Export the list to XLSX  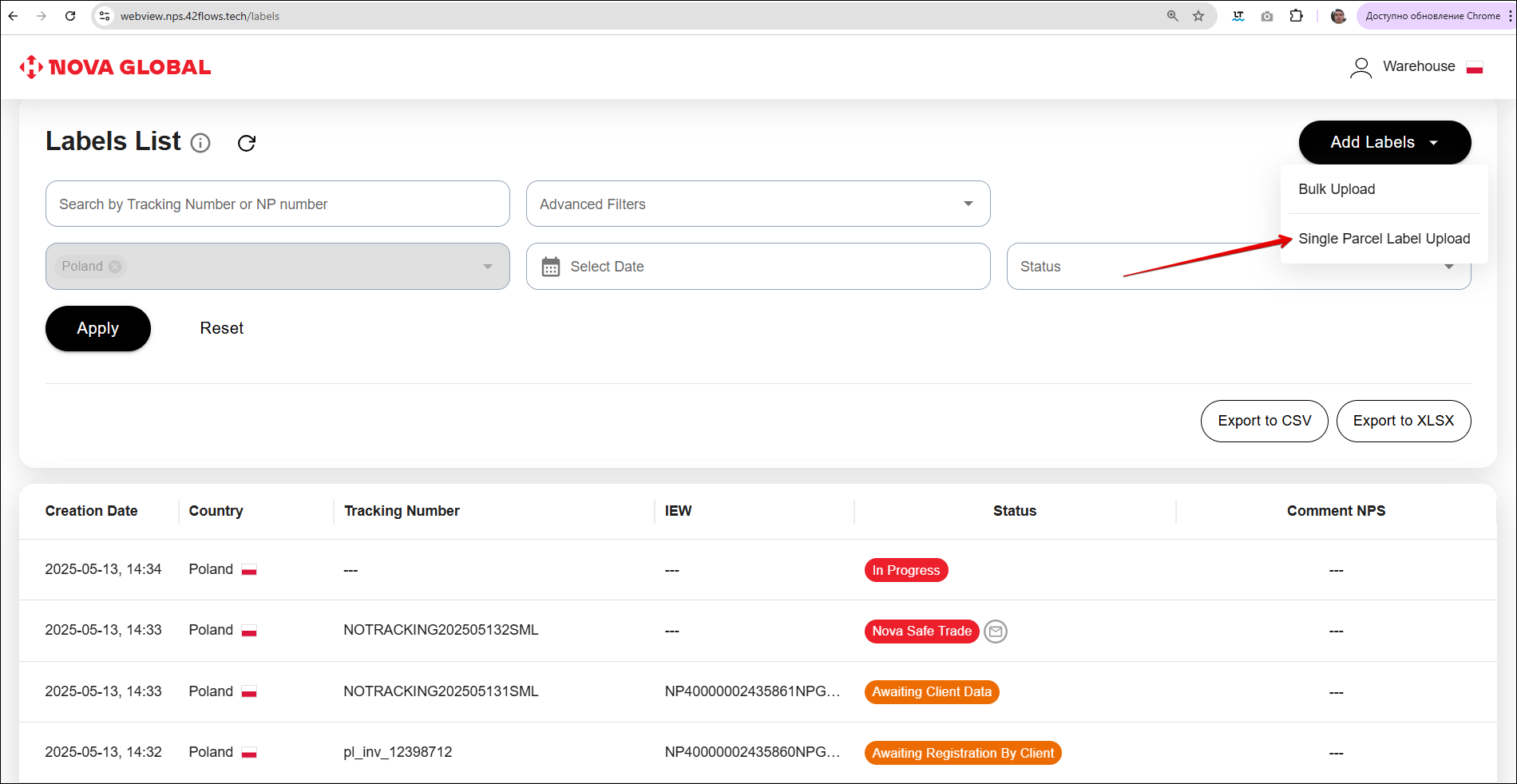pyautogui.click(x=1403, y=421)
